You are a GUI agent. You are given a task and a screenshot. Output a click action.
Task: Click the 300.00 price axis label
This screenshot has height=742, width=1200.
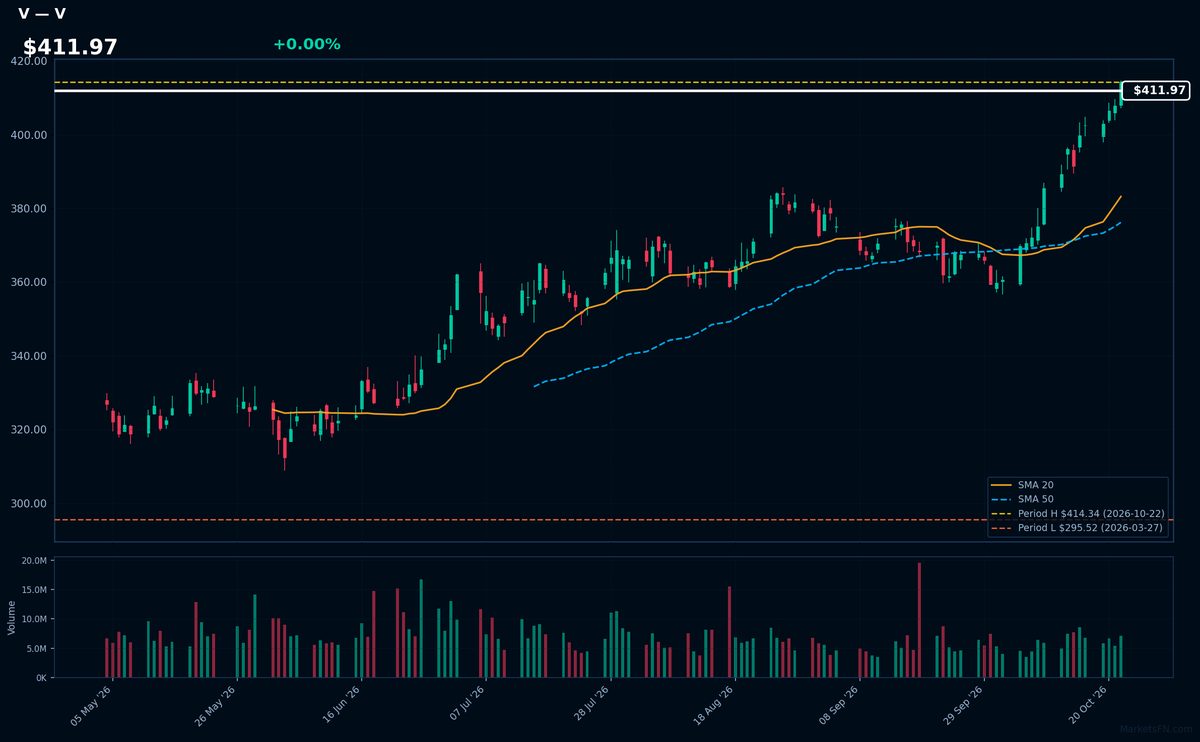pos(29,504)
